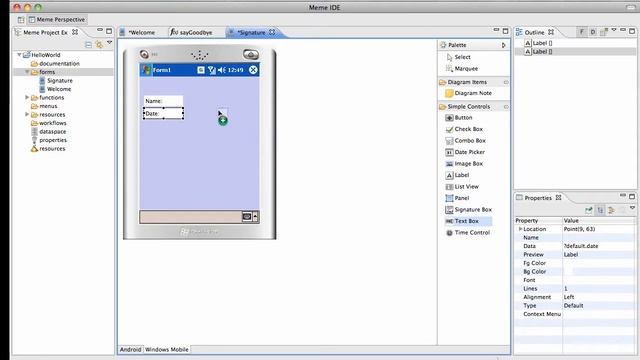Image resolution: width=640 pixels, height=360 pixels.
Task: Edit the Data value ?default.date
Action: click(599, 246)
